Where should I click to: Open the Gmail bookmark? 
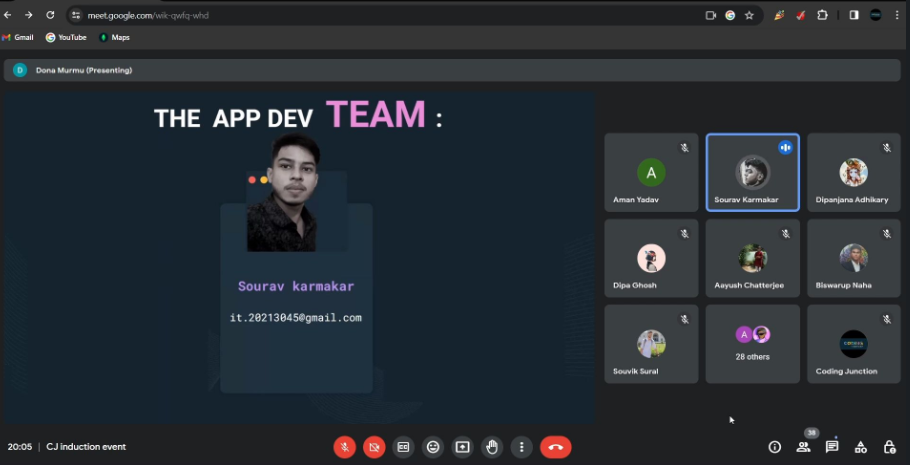pyautogui.click(x=18, y=37)
